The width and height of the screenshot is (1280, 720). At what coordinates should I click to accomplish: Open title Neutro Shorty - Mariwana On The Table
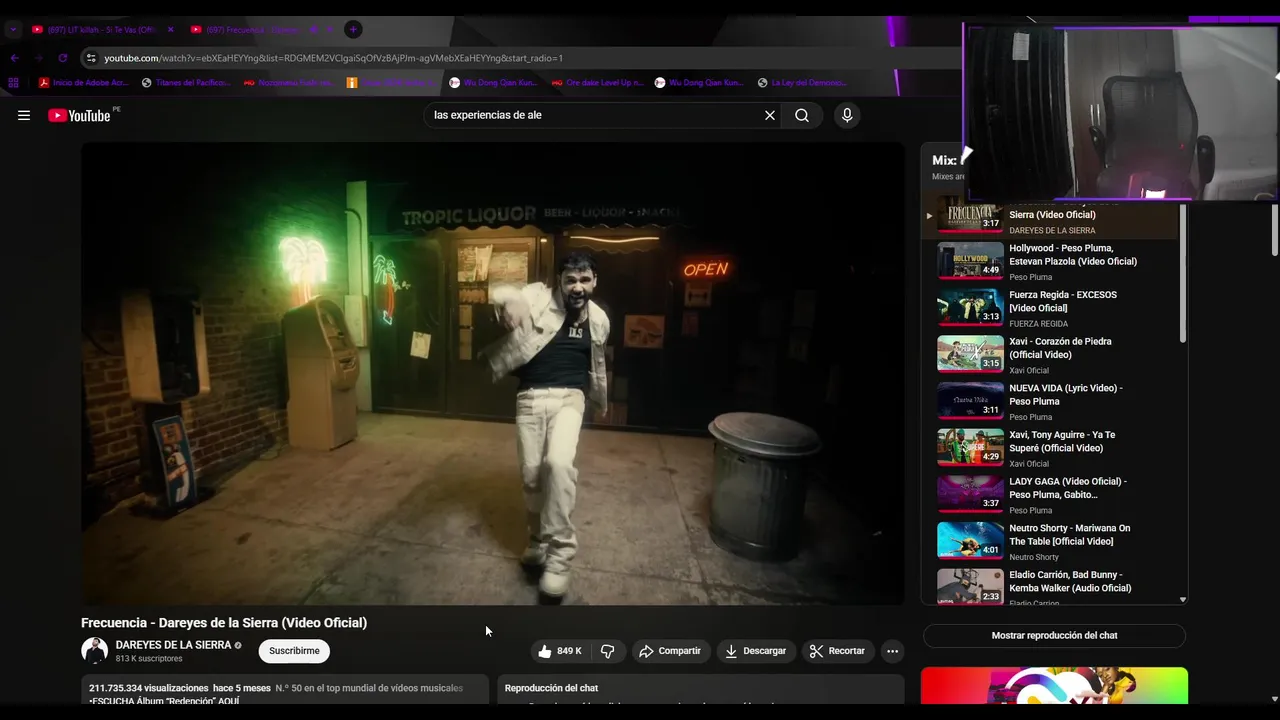[x=1070, y=535]
